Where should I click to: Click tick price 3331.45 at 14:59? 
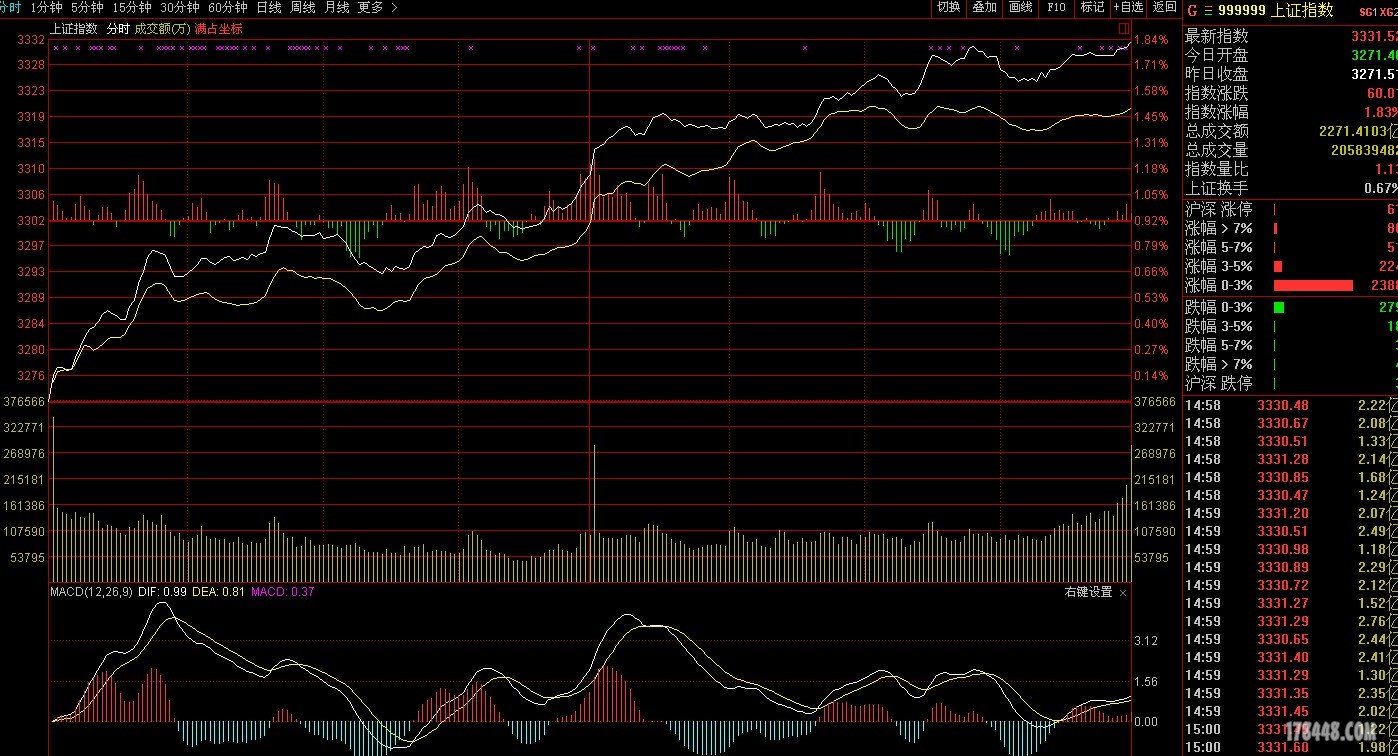click(x=1283, y=711)
